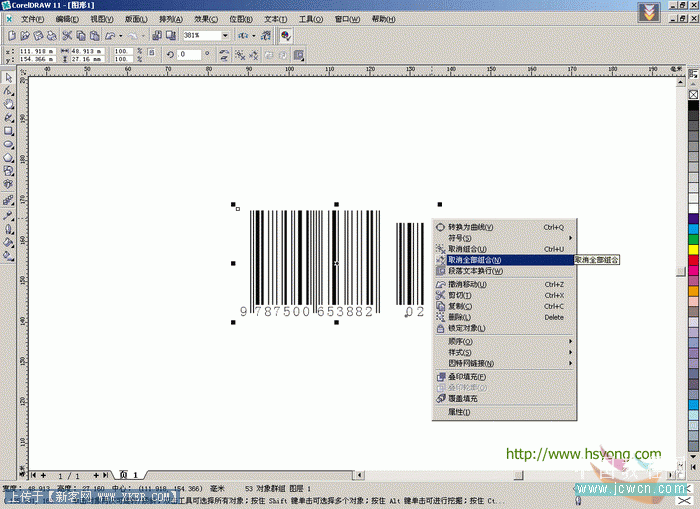Click the New document toolbar icon
The width and height of the screenshot is (700, 509).
click(10, 35)
